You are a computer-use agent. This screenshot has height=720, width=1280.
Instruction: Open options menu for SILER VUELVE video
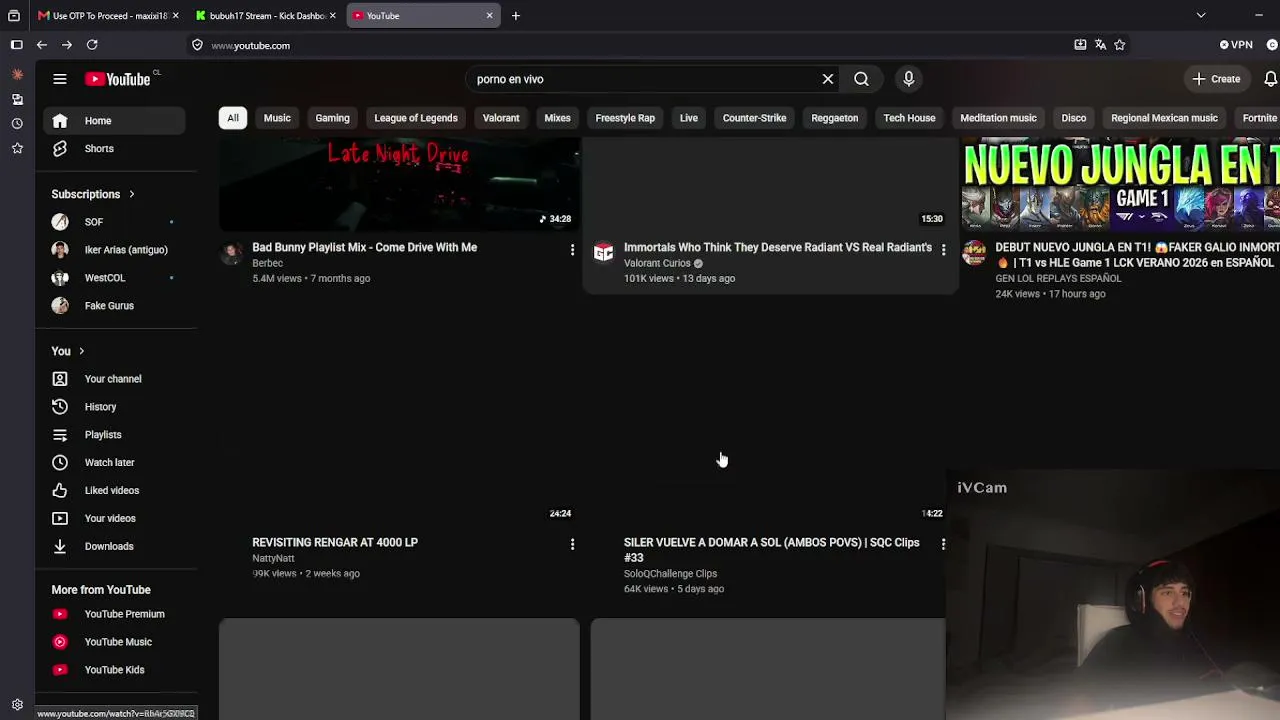click(x=943, y=544)
